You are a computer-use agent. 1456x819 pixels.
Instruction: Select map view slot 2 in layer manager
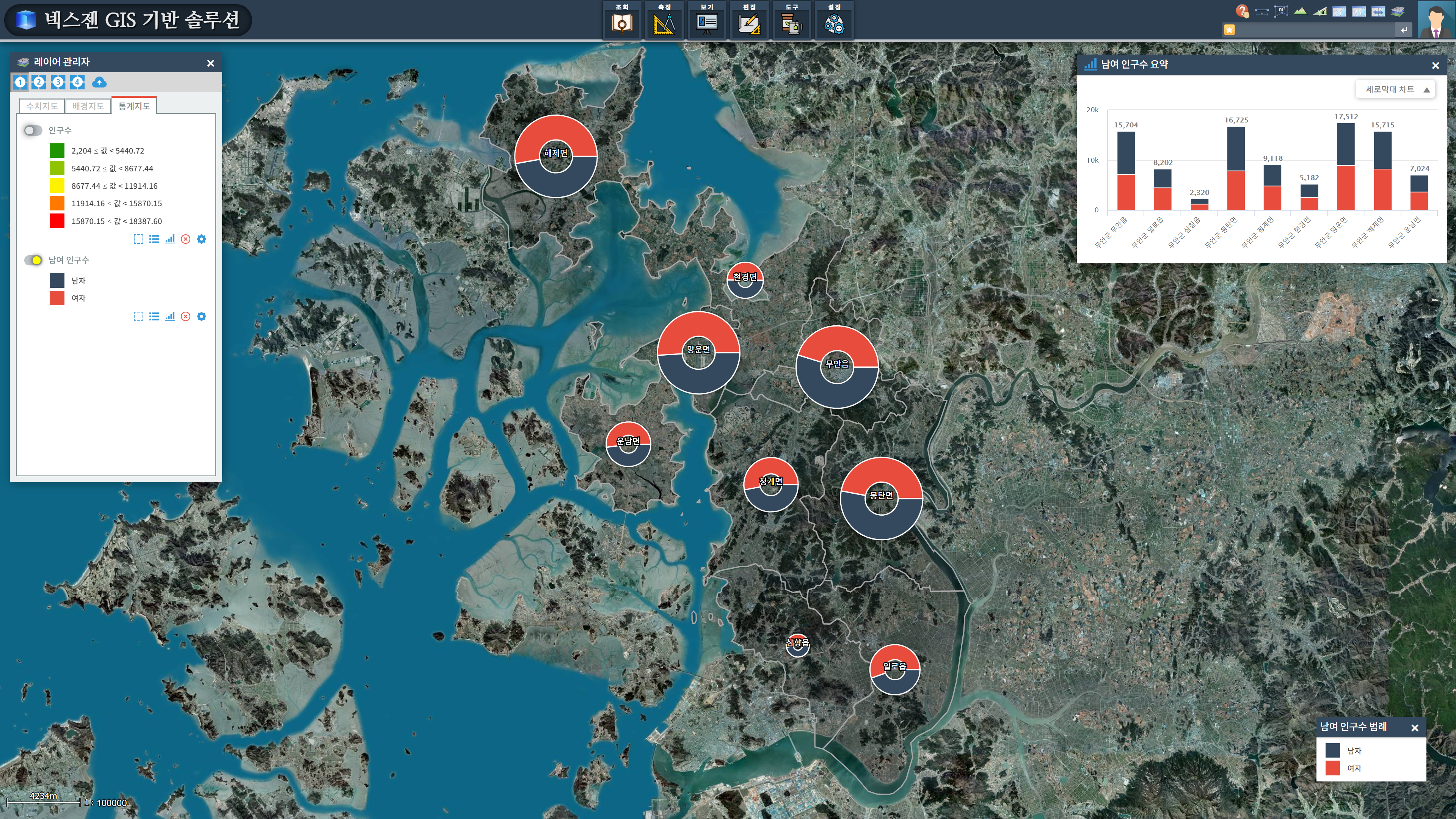coord(39,83)
